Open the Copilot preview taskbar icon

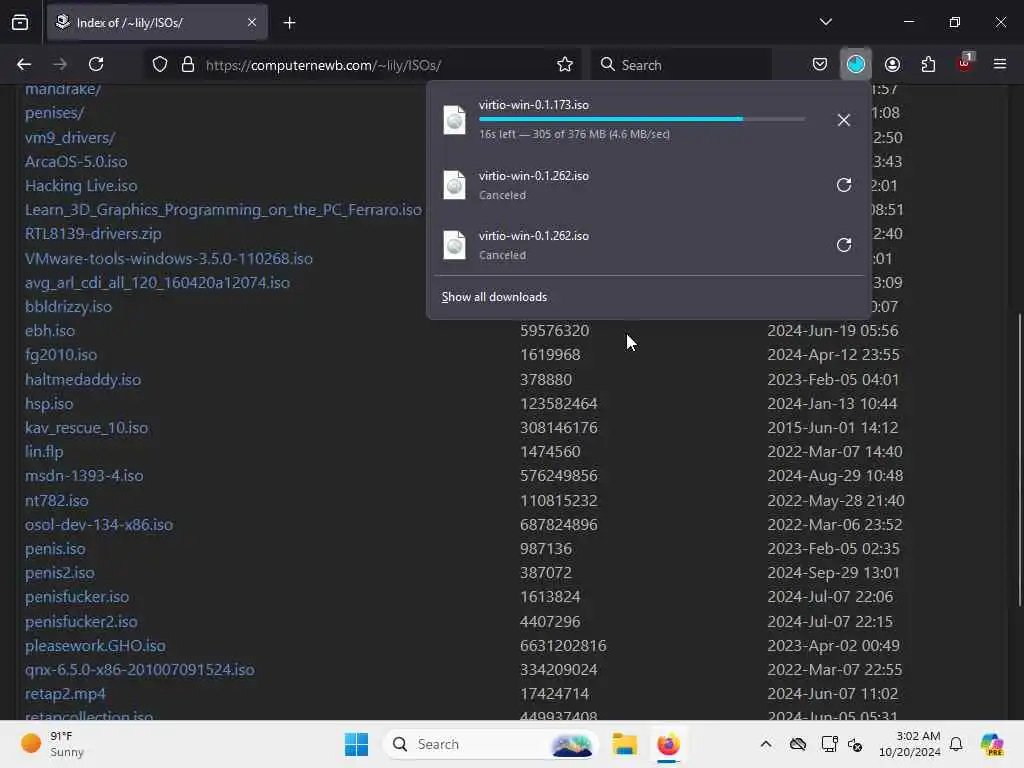[x=991, y=744]
